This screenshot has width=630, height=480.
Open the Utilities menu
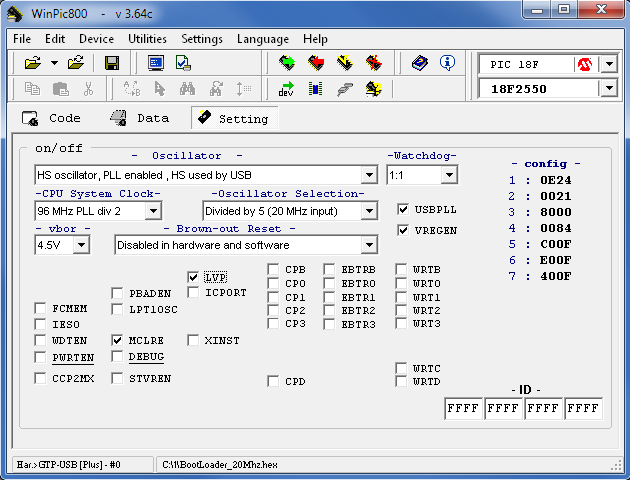(147, 39)
